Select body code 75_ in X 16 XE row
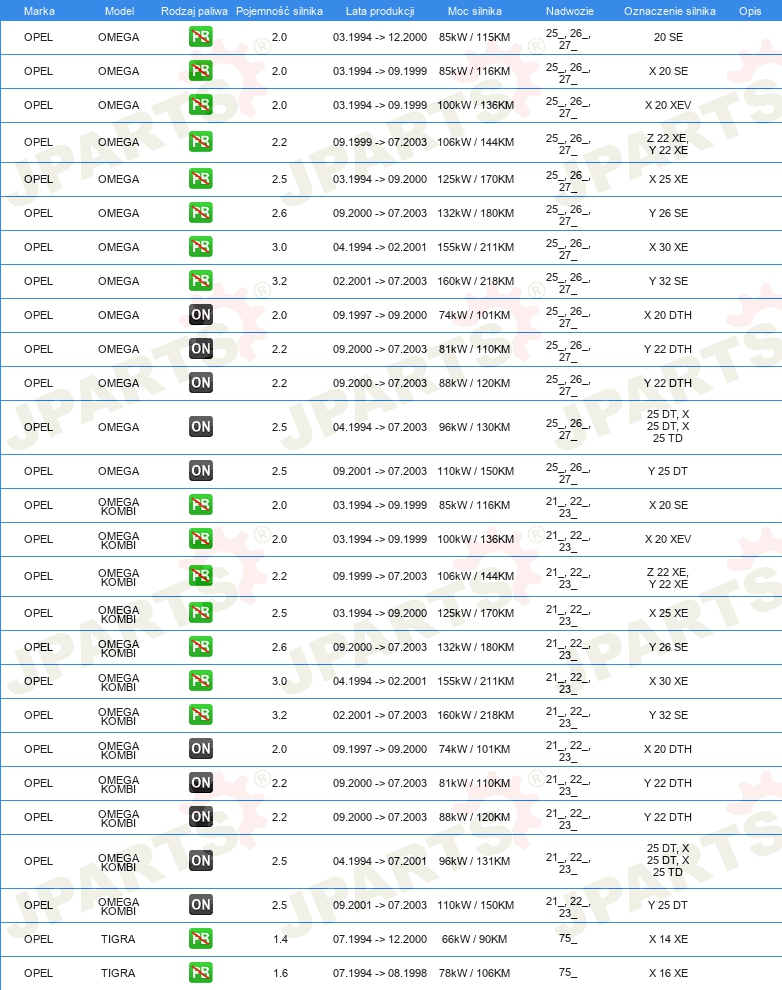Image resolution: width=782 pixels, height=990 pixels. (x=568, y=973)
